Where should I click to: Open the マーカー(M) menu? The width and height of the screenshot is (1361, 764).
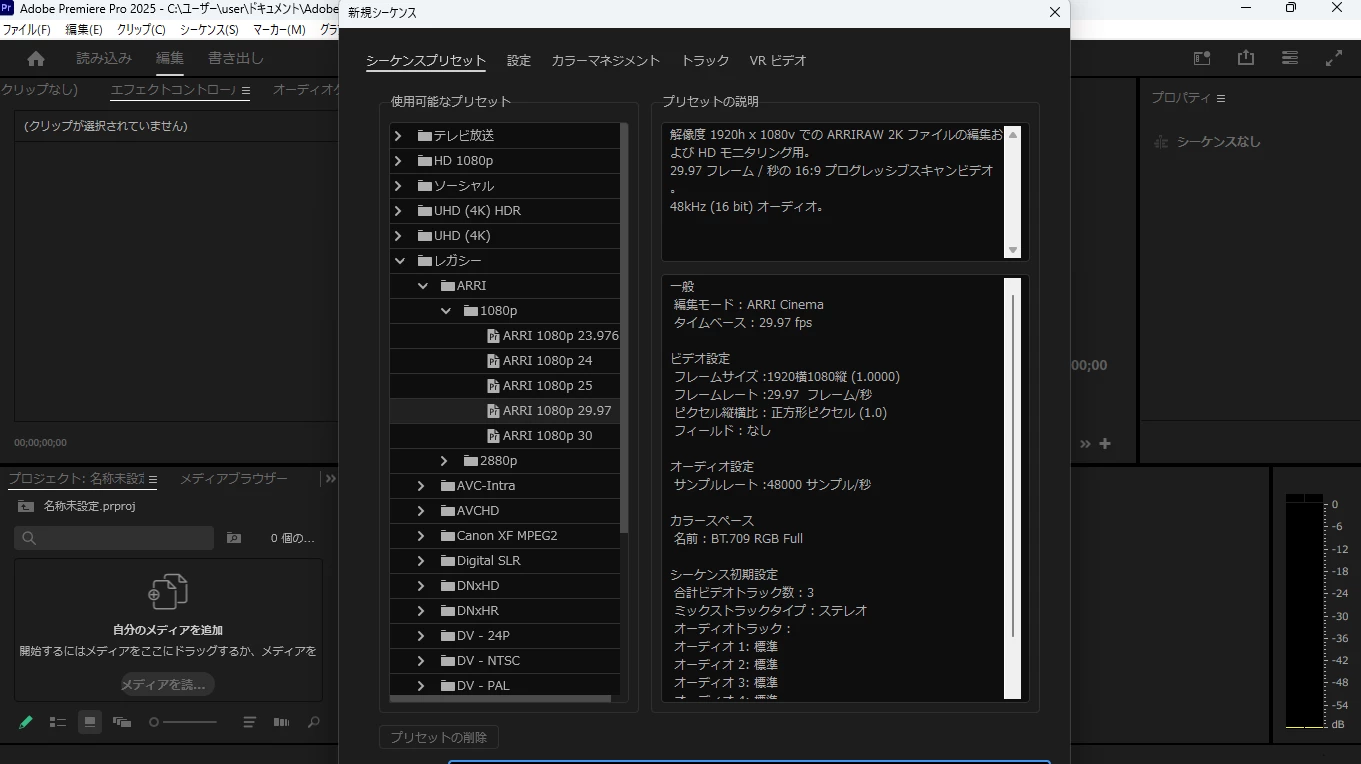279,30
